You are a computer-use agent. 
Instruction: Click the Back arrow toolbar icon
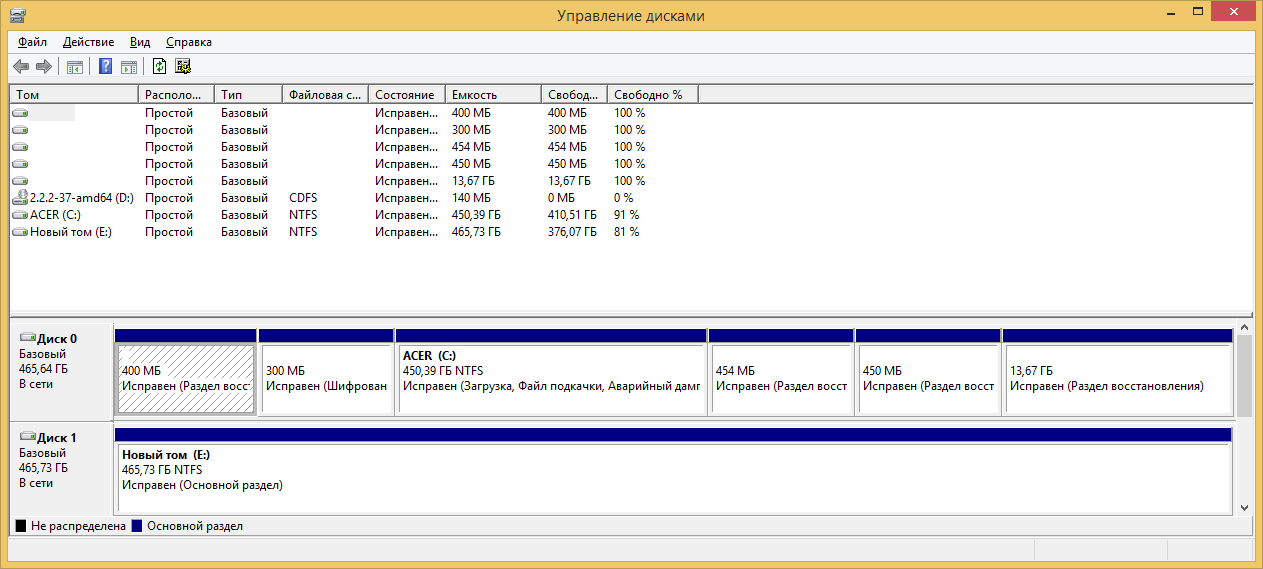click(21, 67)
